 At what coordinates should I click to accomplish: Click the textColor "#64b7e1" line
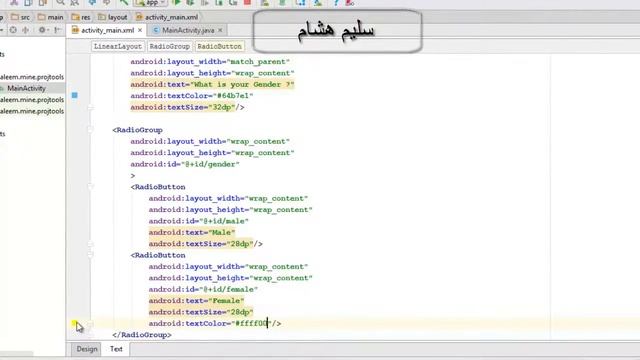tap(192, 96)
